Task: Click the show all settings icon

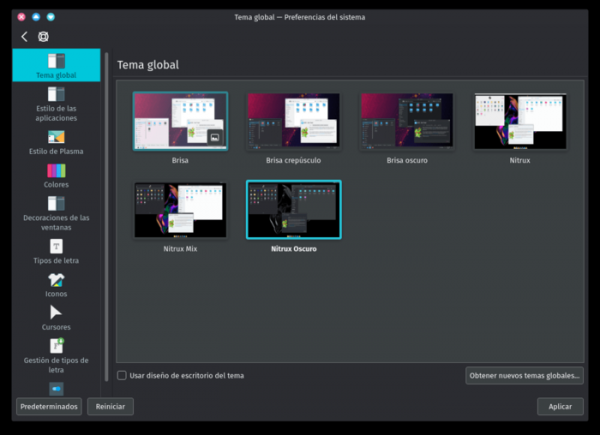Action: click(43, 37)
